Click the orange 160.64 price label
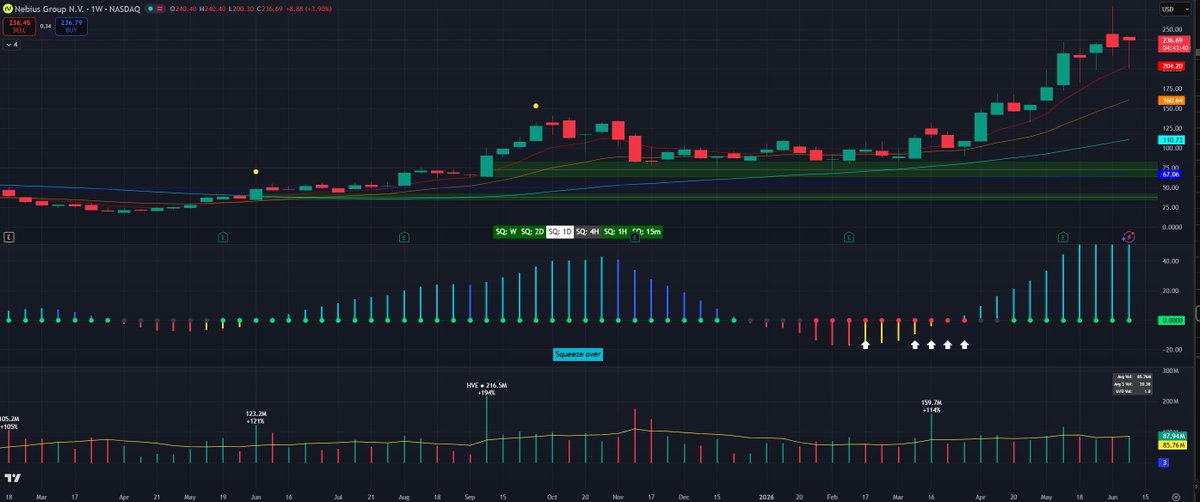1200x502 pixels. [1170, 100]
